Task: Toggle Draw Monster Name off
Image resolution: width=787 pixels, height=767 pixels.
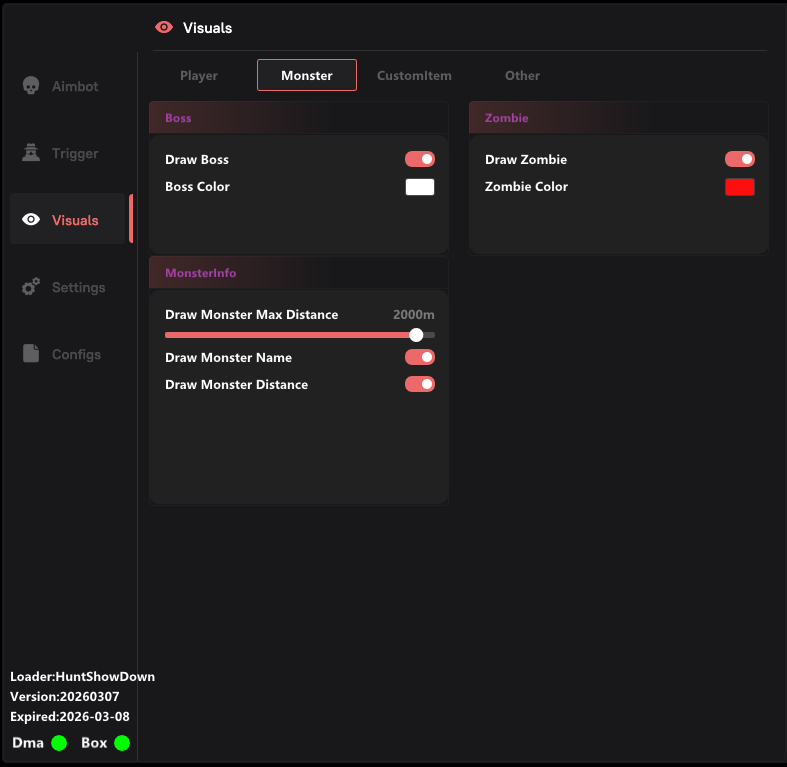Action: [419, 357]
